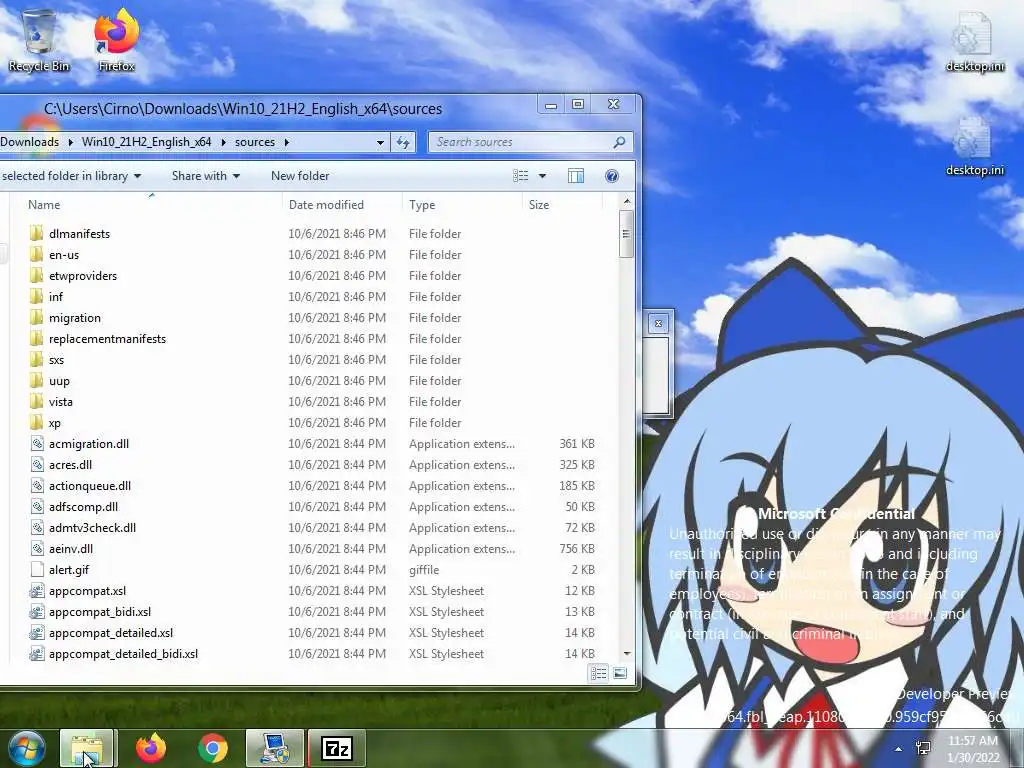Launch Firefox from the desktop shortcut

[x=116, y=39]
